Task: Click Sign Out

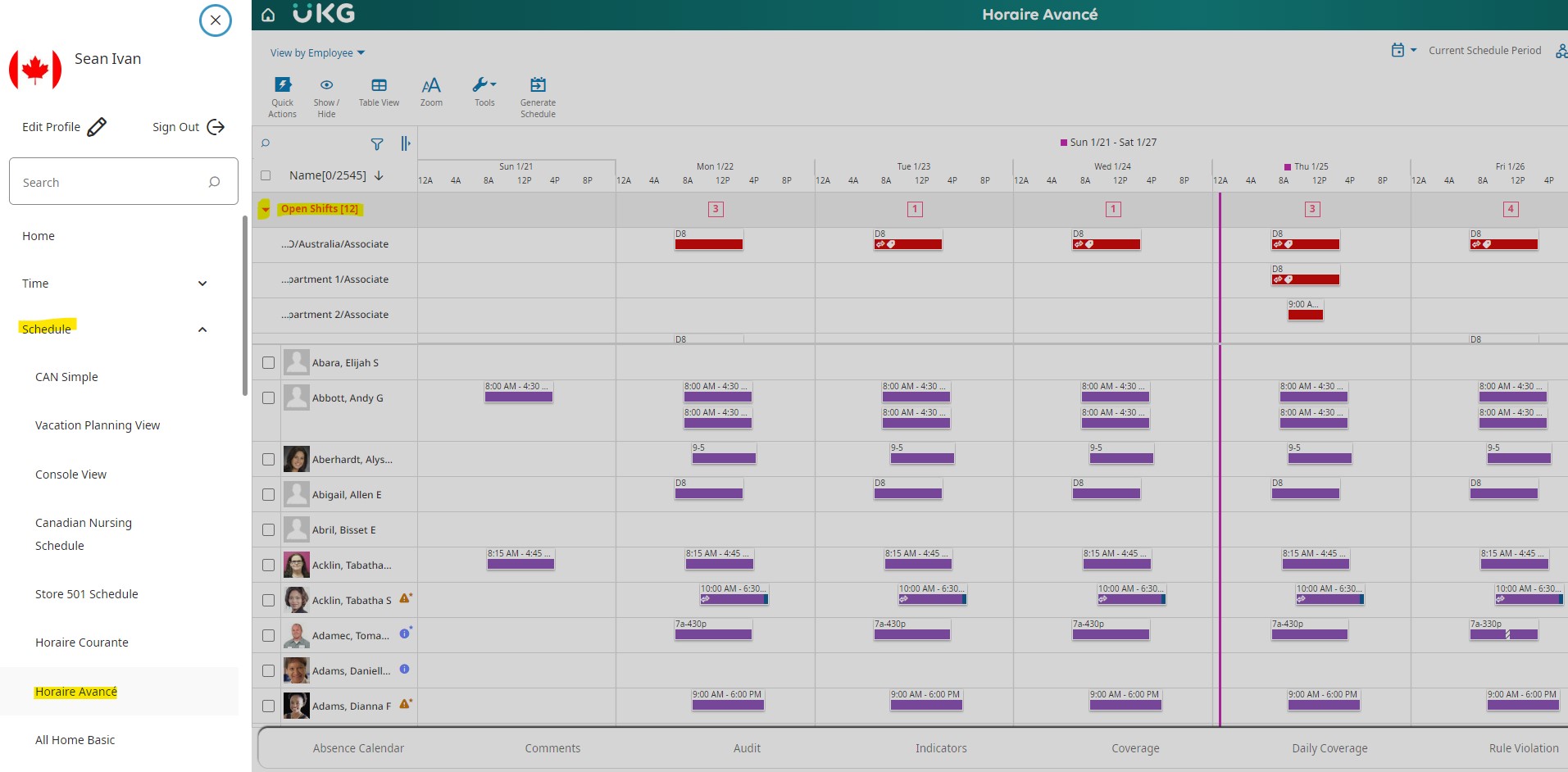Action: 189,127
